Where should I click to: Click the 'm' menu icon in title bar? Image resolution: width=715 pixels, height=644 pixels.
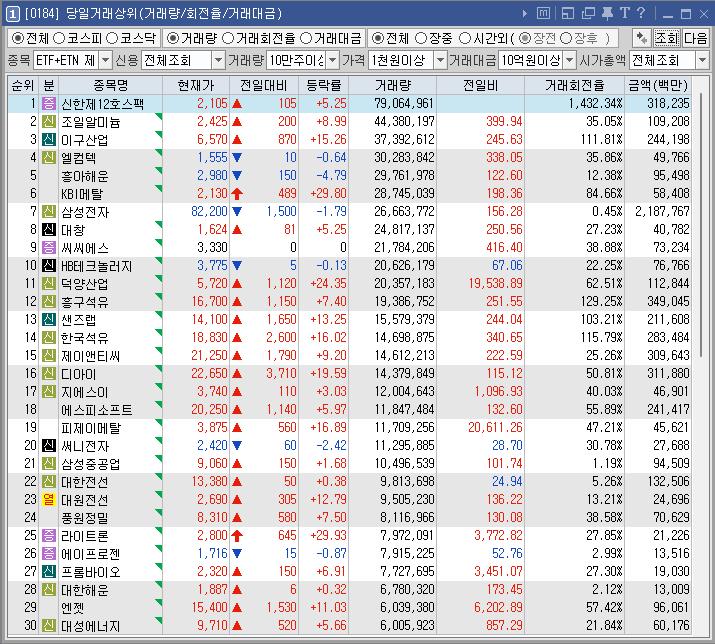point(543,13)
